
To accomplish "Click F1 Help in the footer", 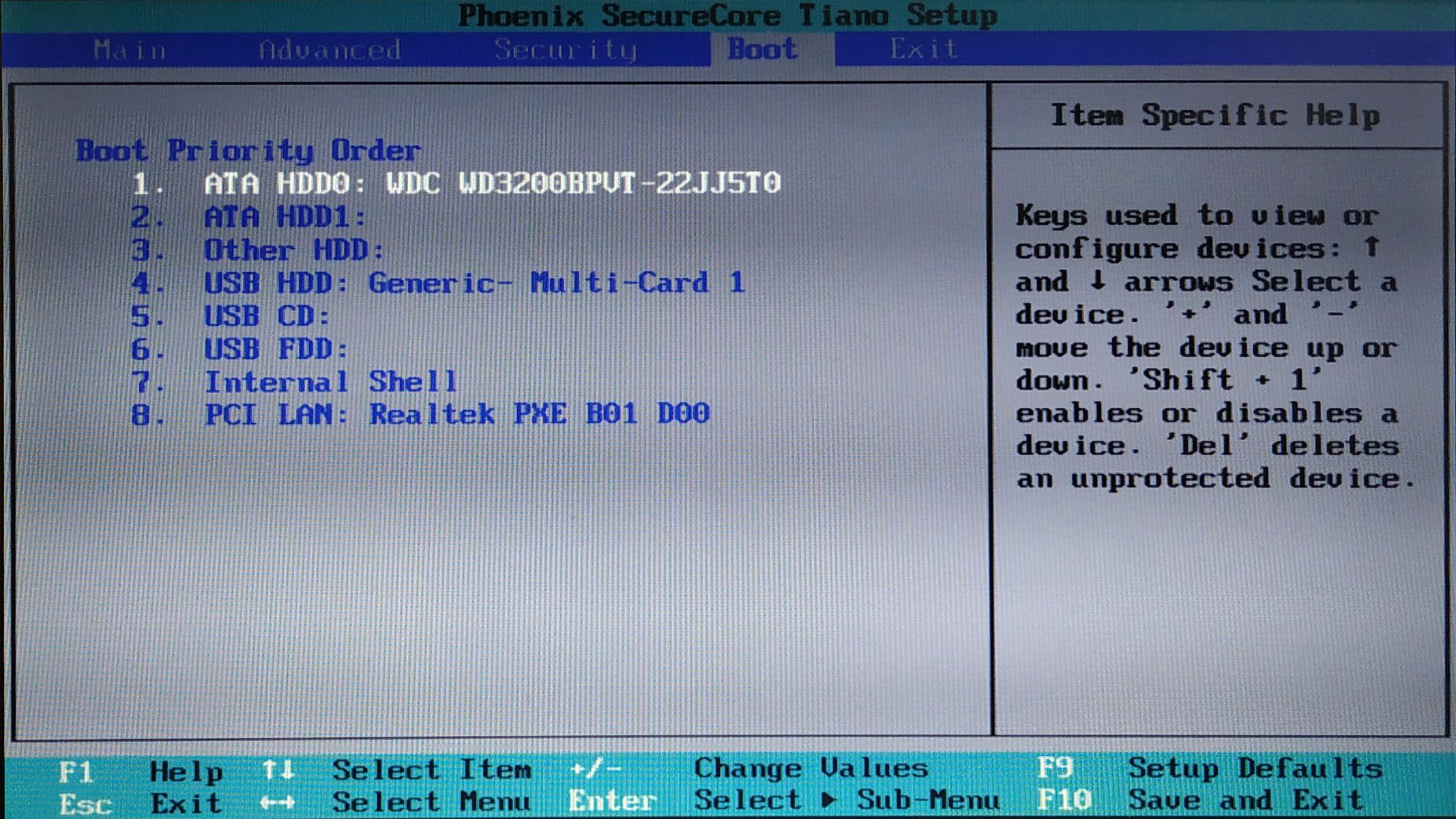I will click(140, 772).
